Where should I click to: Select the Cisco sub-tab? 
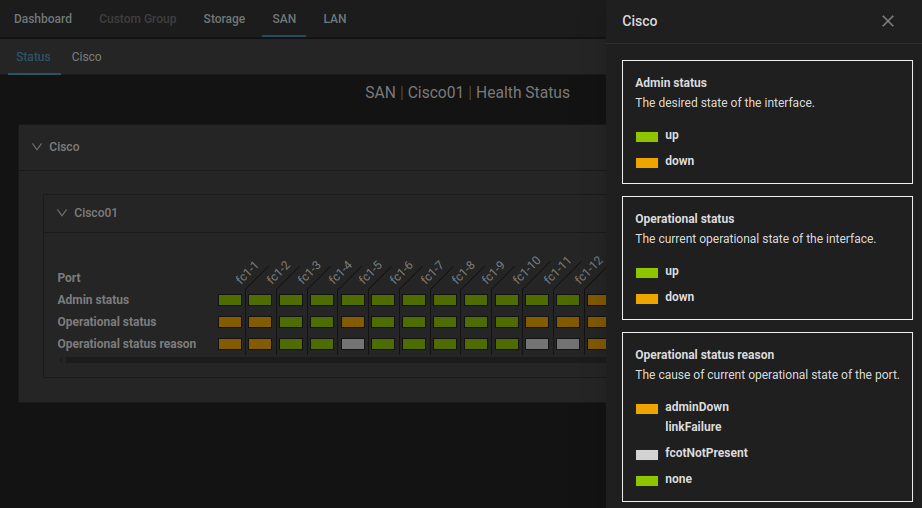[x=86, y=57]
